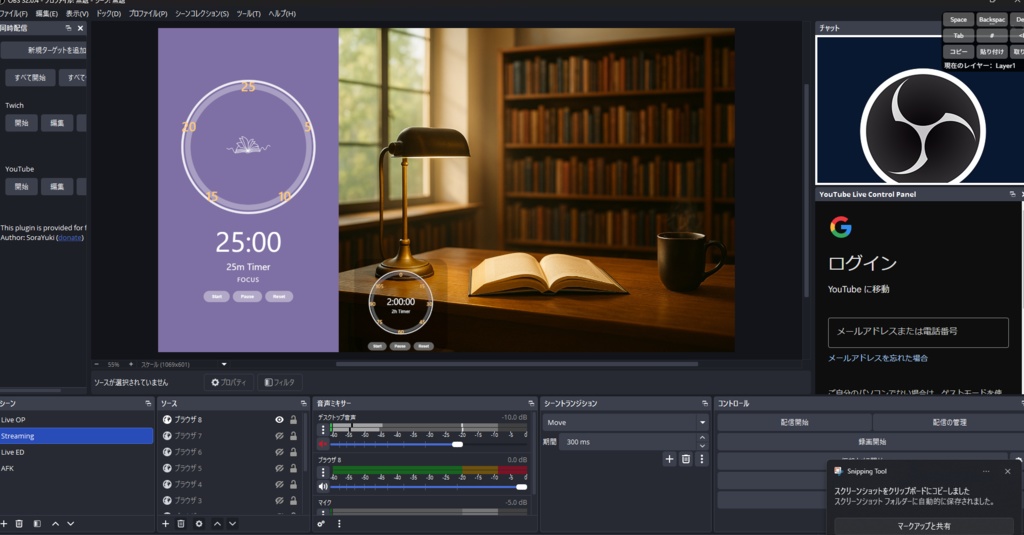Open the ツール(T) menu

click(x=248, y=14)
